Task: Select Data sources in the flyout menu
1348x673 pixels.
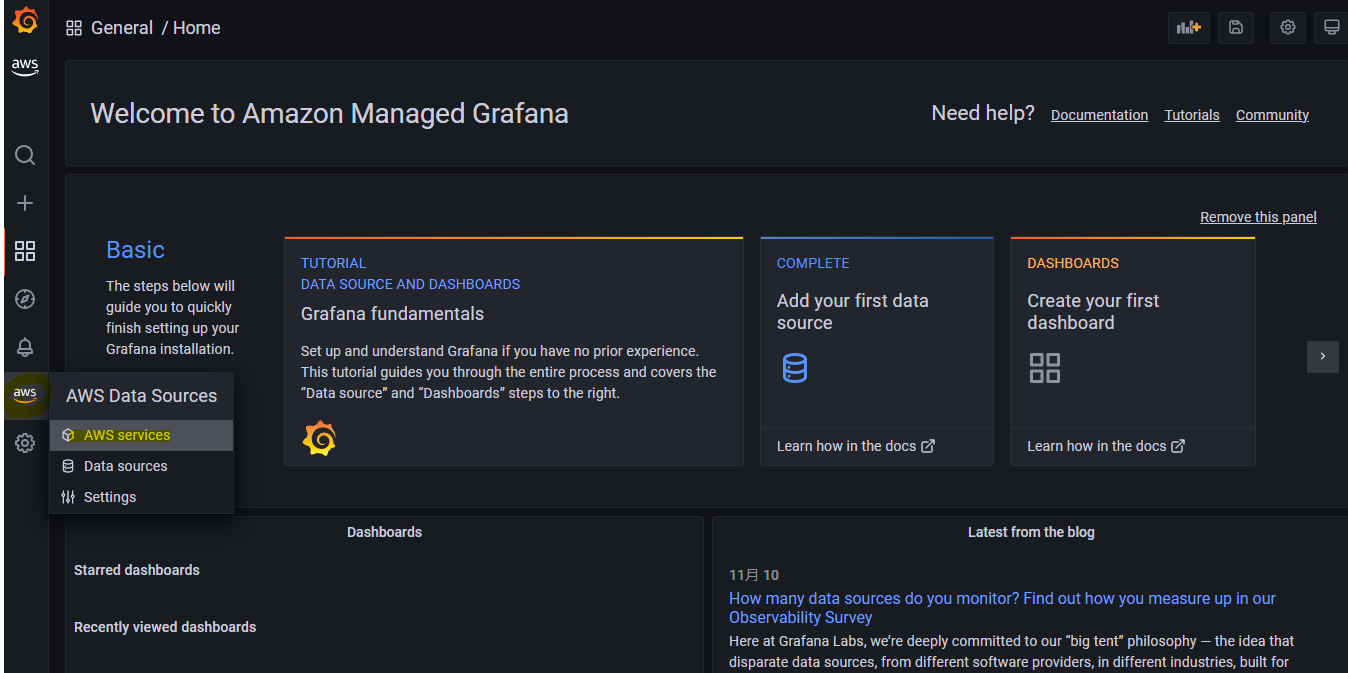Action: [141, 466]
